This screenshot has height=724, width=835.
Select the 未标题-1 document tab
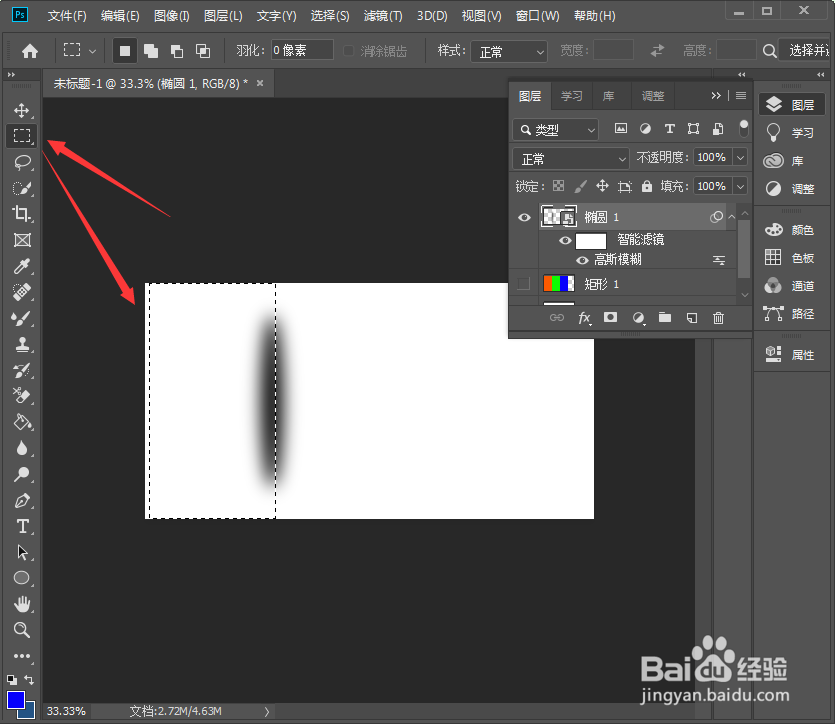point(151,84)
